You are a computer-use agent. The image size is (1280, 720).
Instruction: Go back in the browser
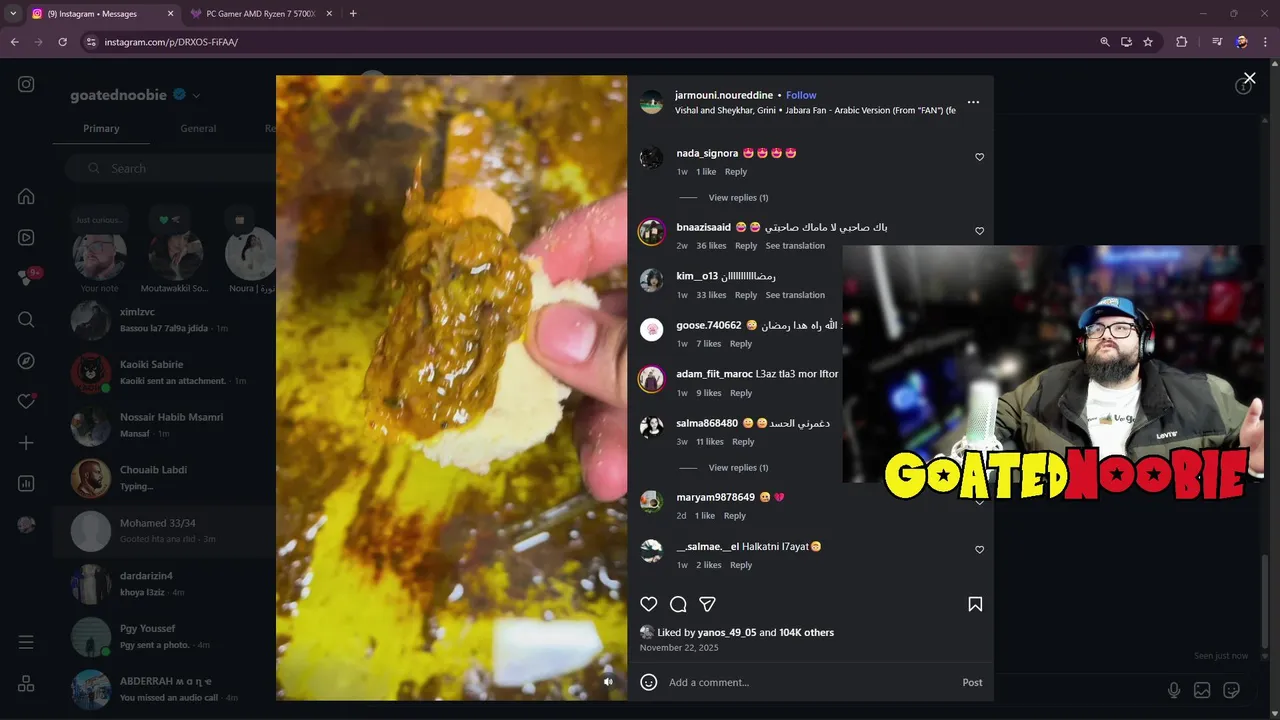(x=14, y=42)
